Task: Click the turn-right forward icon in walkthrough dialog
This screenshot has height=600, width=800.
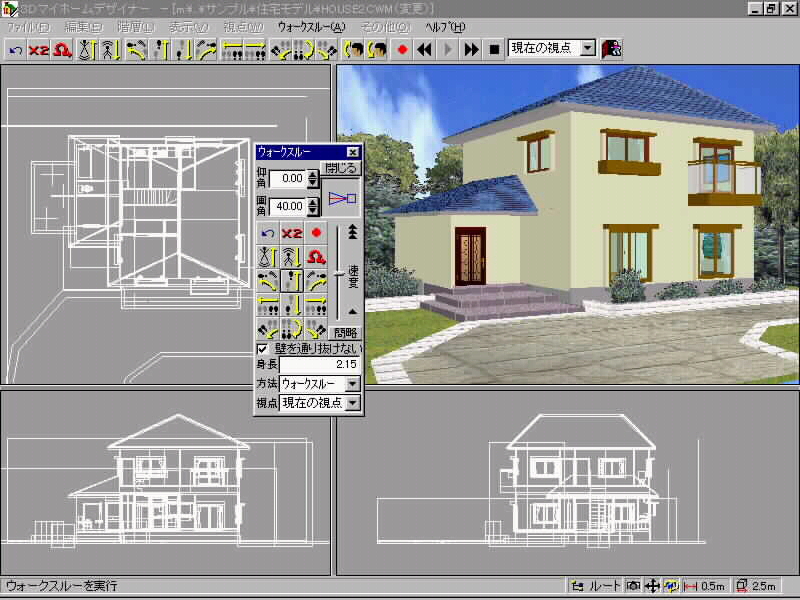Action: [x=316, y=281]
